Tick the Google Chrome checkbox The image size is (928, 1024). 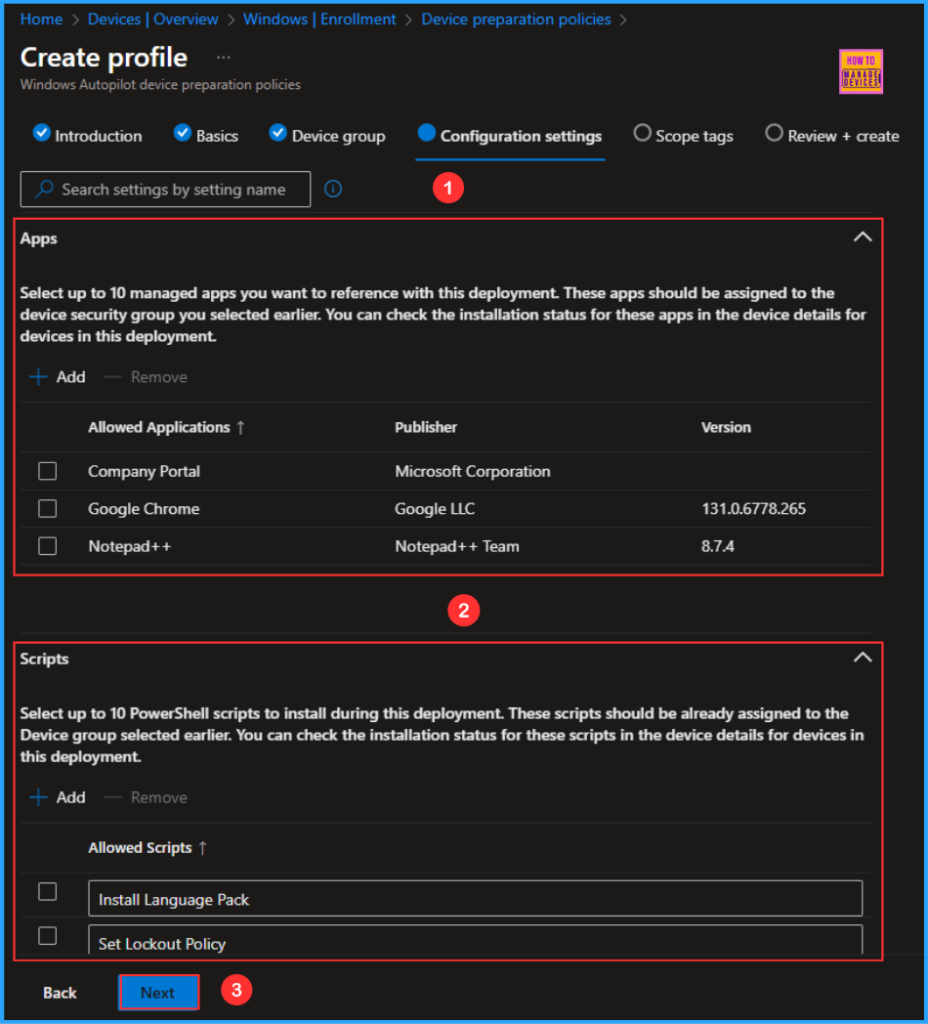[x=48, y=509]
